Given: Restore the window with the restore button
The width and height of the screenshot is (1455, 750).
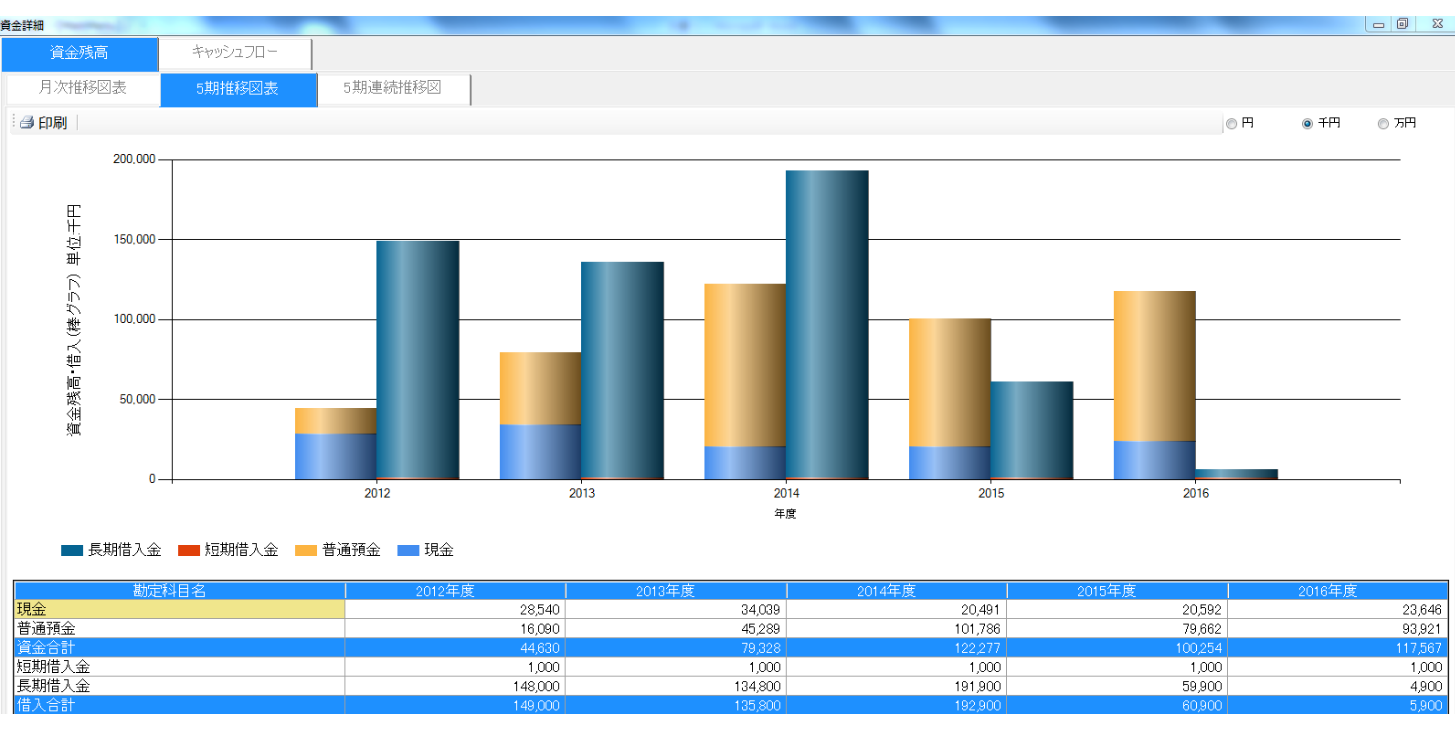Looking at the screenshot, I should click(1403, 24).
